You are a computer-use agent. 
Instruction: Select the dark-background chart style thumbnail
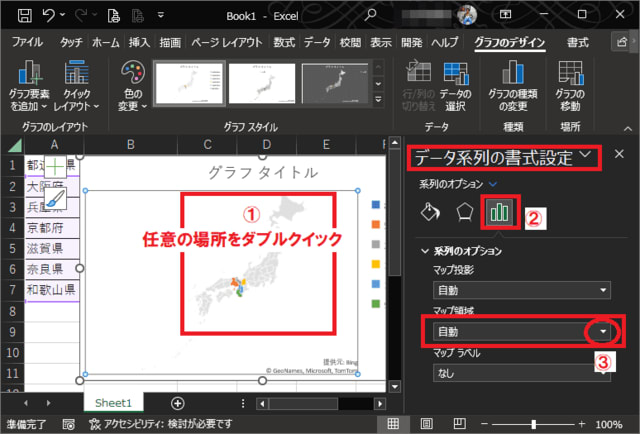(x=338, y=83)
